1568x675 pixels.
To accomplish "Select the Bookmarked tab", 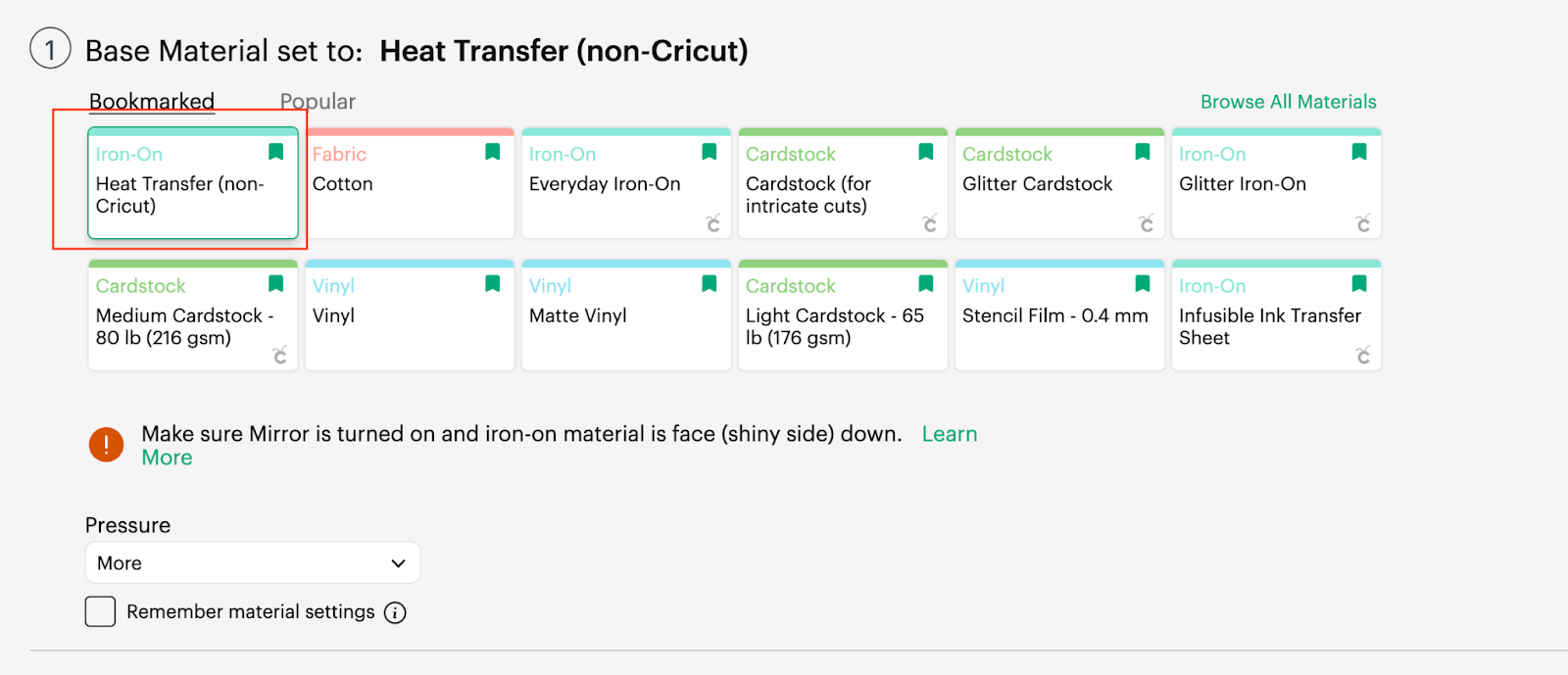I will coord(152,102).
